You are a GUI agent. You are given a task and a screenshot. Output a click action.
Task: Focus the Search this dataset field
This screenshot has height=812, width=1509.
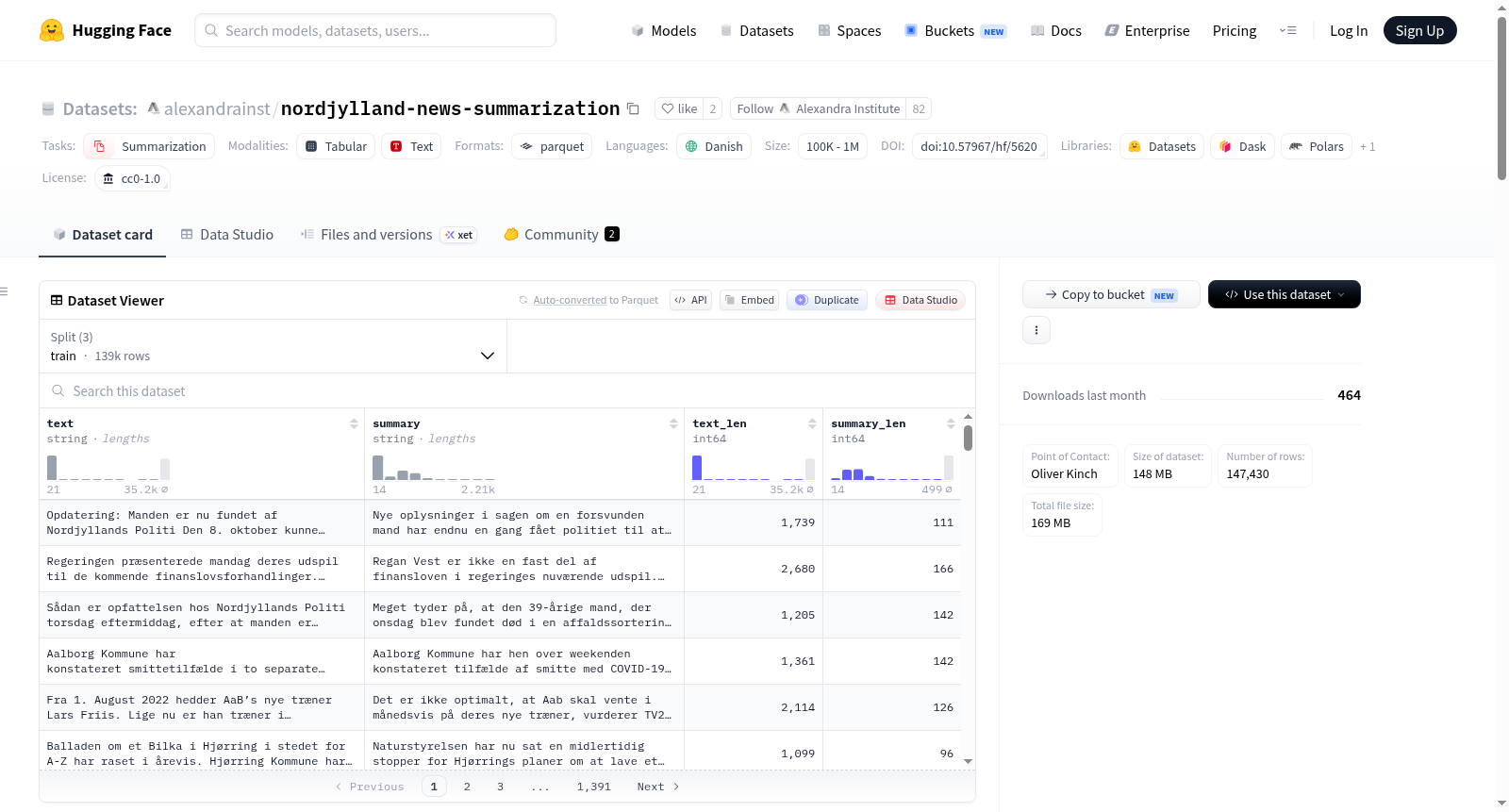point(507,390)
